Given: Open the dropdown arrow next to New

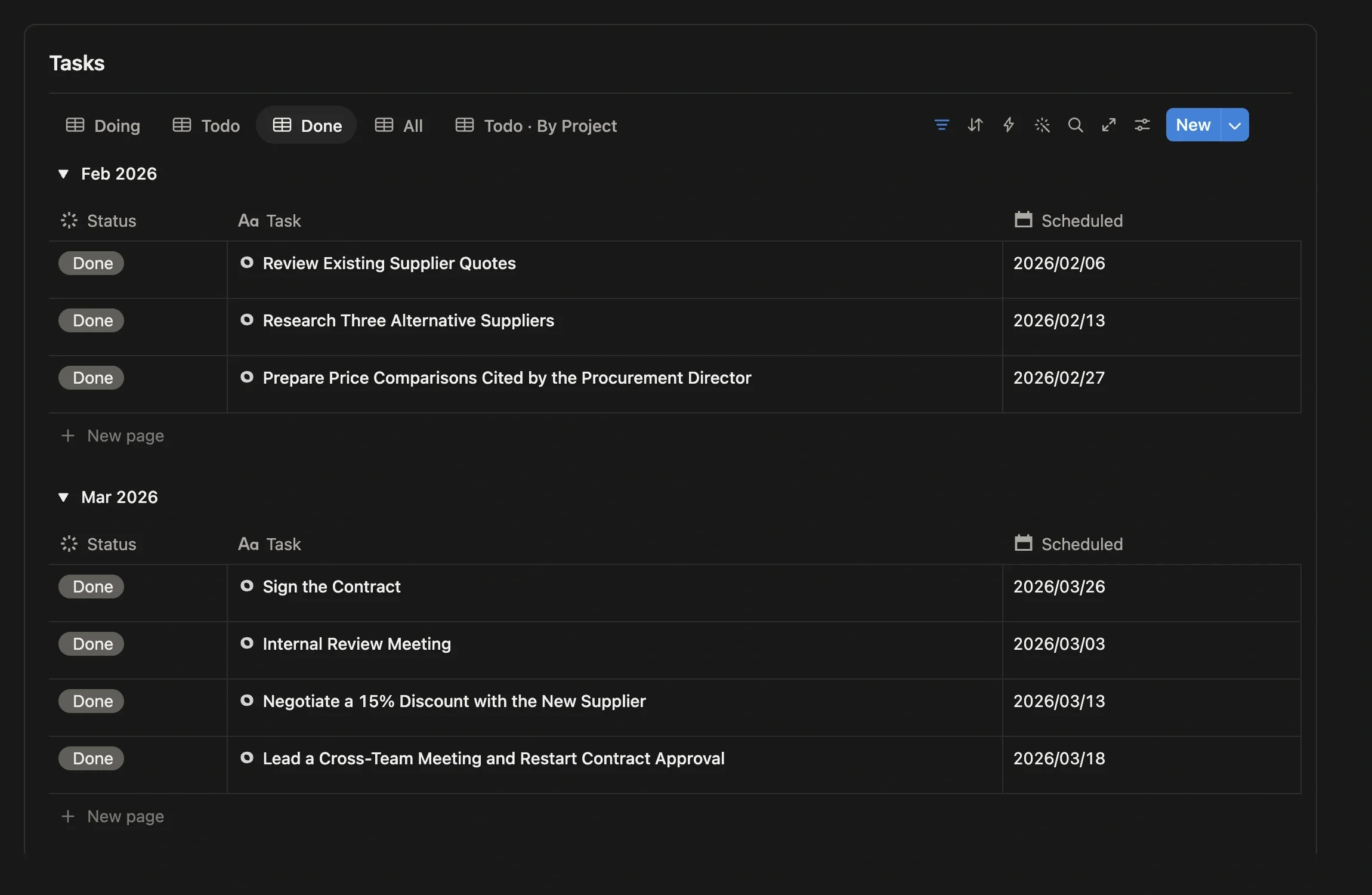Looking at the screenshot, I should [1235, 125].
